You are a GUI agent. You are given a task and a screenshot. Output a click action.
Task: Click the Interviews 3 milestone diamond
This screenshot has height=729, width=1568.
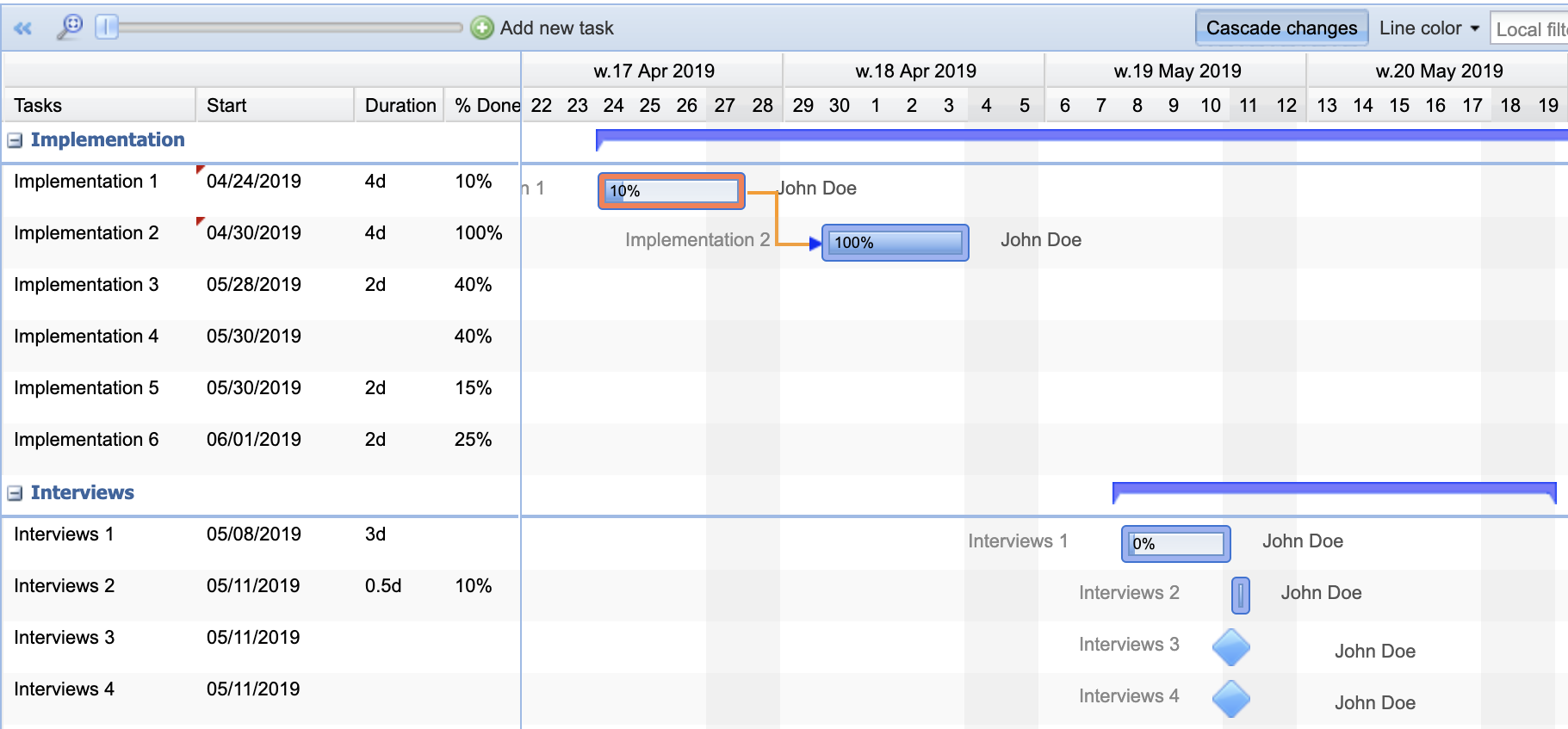[1230, 647]
